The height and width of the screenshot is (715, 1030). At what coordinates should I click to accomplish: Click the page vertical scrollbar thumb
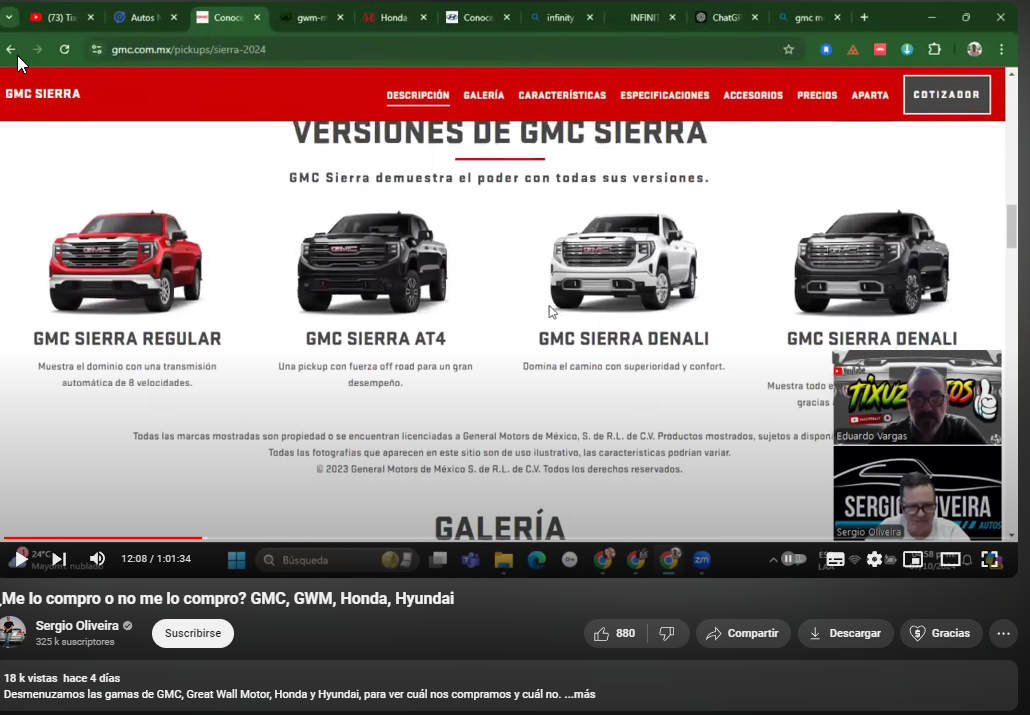(1012, 226)
